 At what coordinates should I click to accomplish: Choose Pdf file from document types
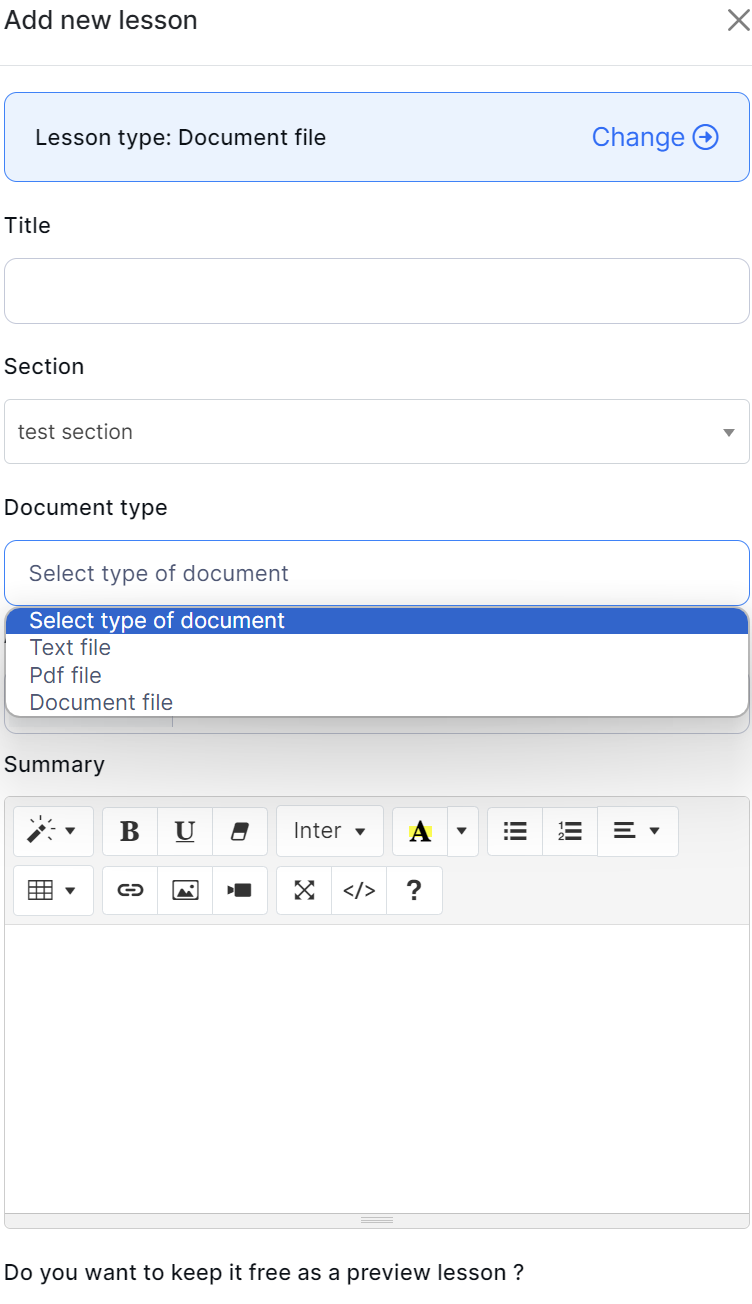tap(66, 675)
